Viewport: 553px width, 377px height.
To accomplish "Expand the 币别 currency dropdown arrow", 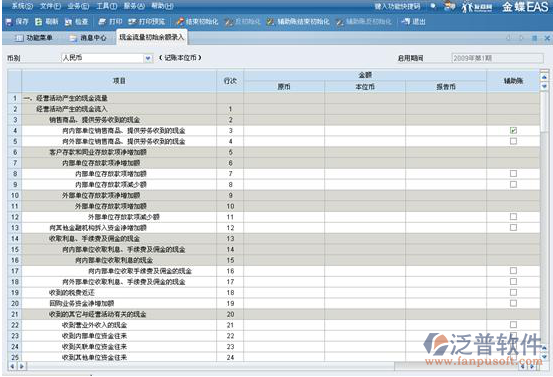I will tap(148, 58).
